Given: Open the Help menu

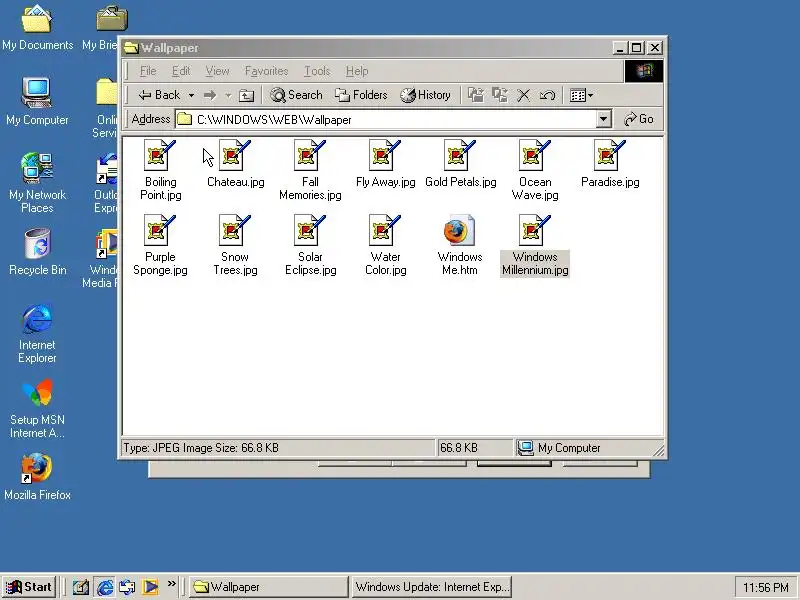Looking at the screenshot, I should coord(357,71).
